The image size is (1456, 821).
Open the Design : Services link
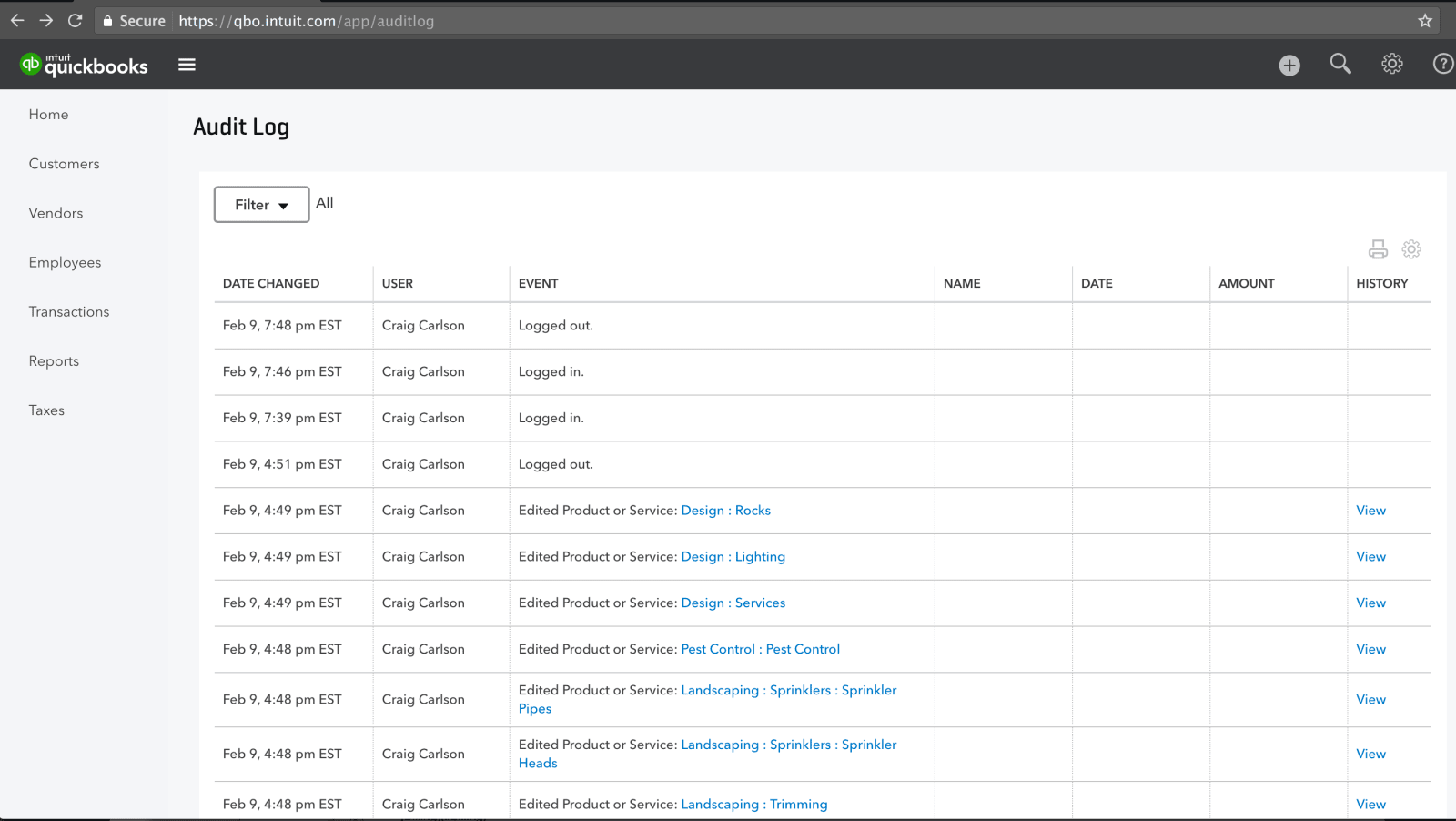click(733, 603)
